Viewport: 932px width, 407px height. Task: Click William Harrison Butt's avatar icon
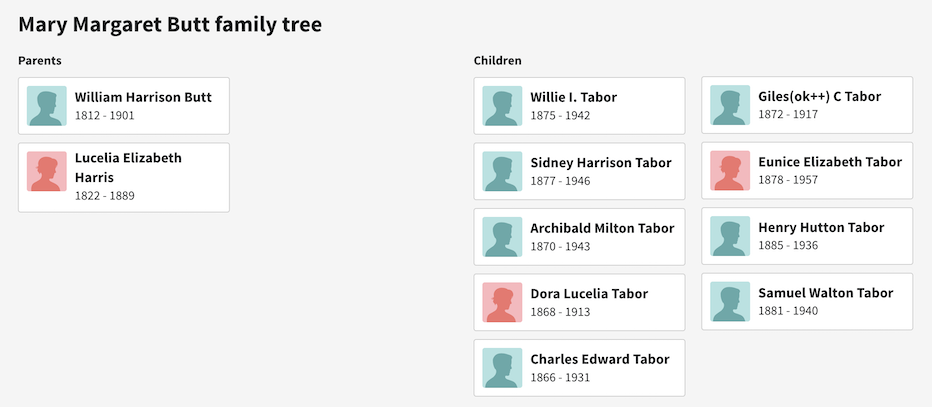[46, 106]
